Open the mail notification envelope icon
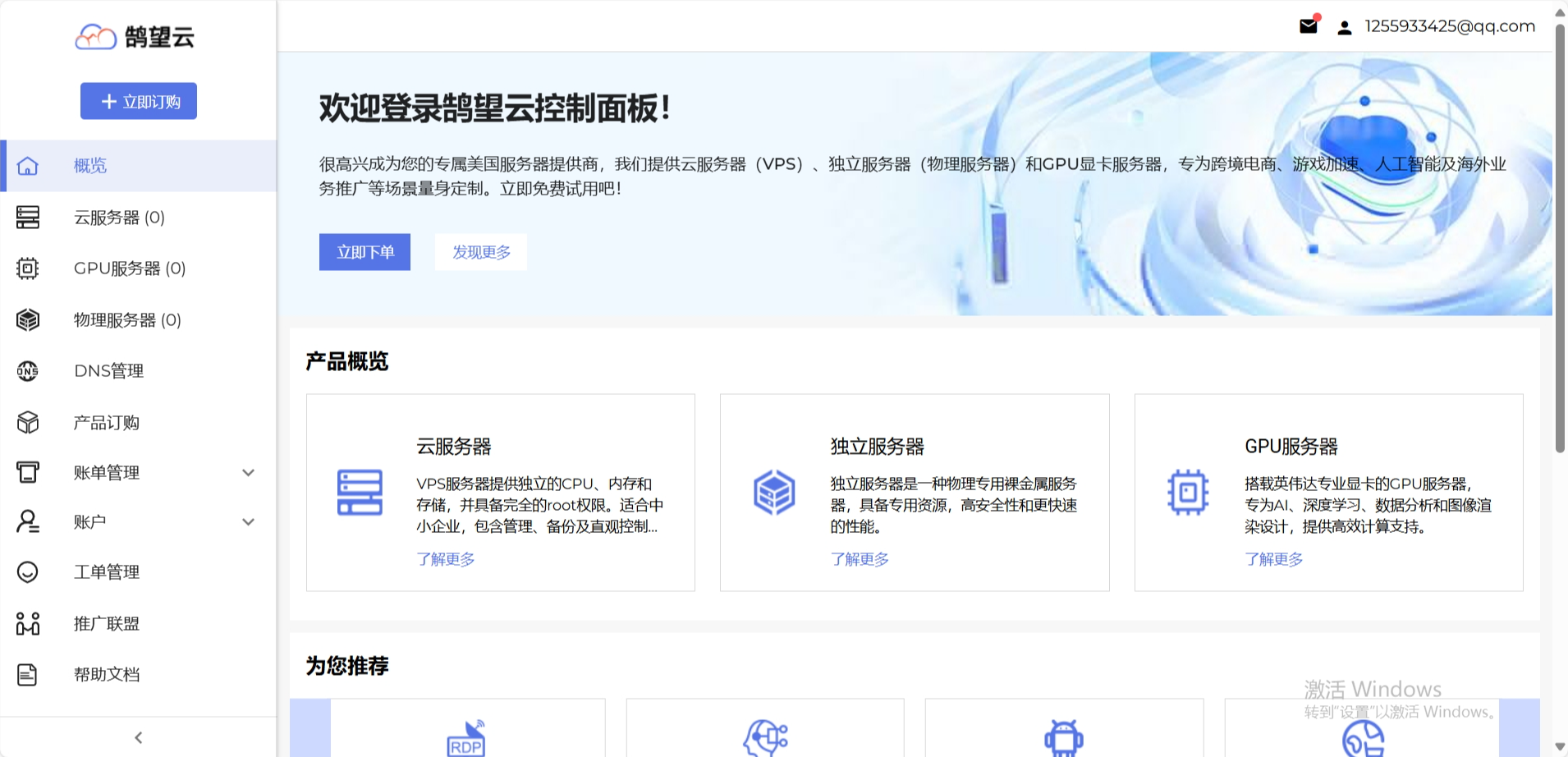Screen dimensions: 1568x757 tap(1307, 26)
